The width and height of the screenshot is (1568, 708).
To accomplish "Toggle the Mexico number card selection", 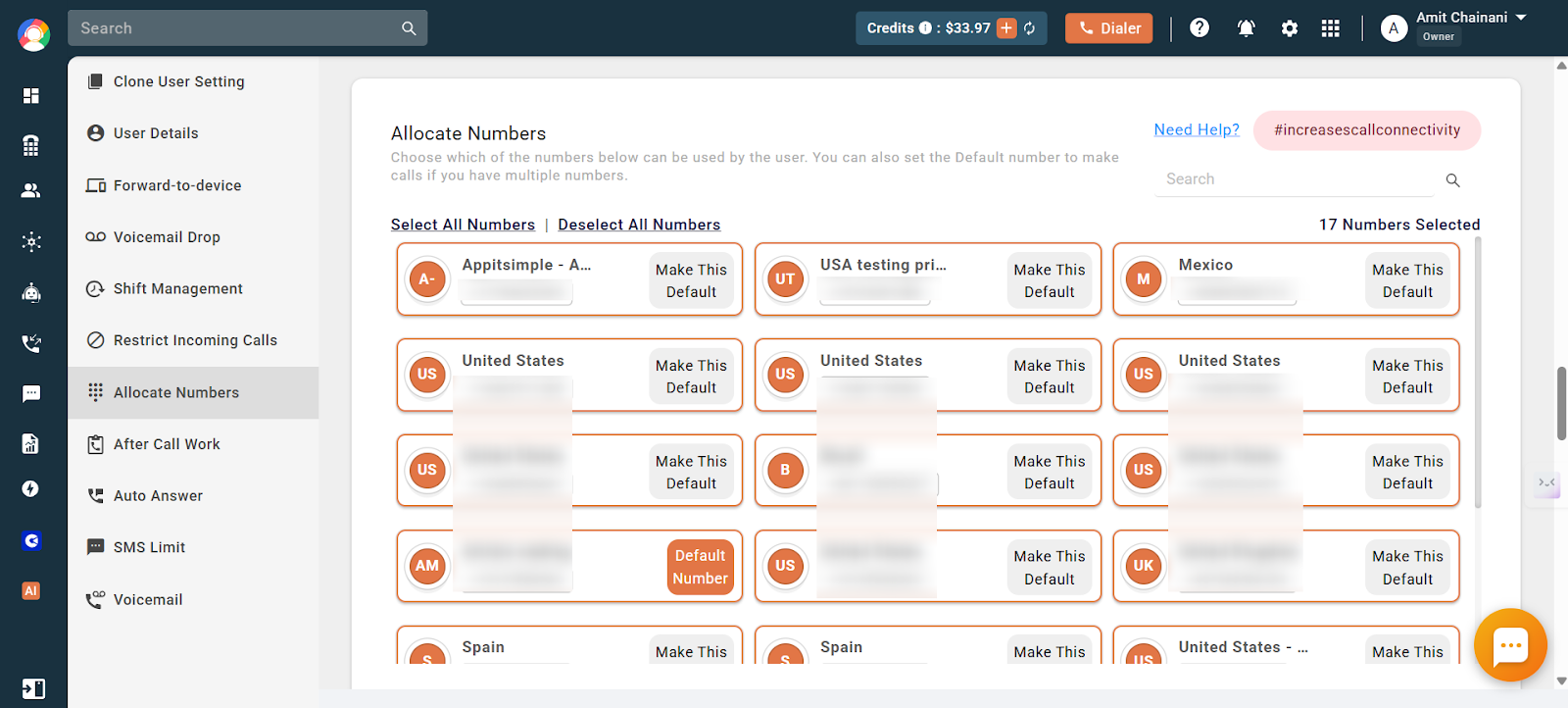I will [1286, 279].
